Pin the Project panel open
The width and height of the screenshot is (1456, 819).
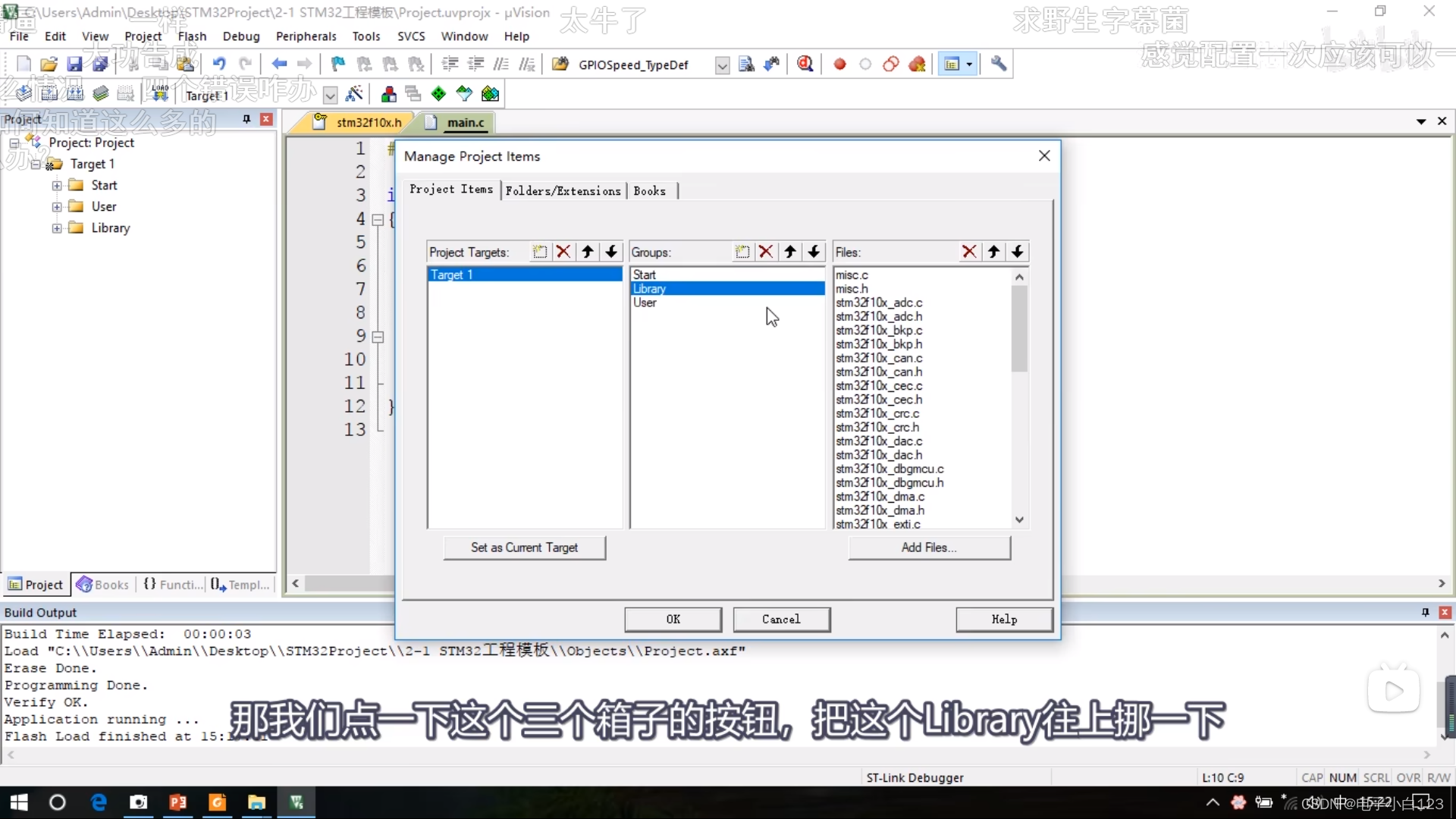(245, 119)
